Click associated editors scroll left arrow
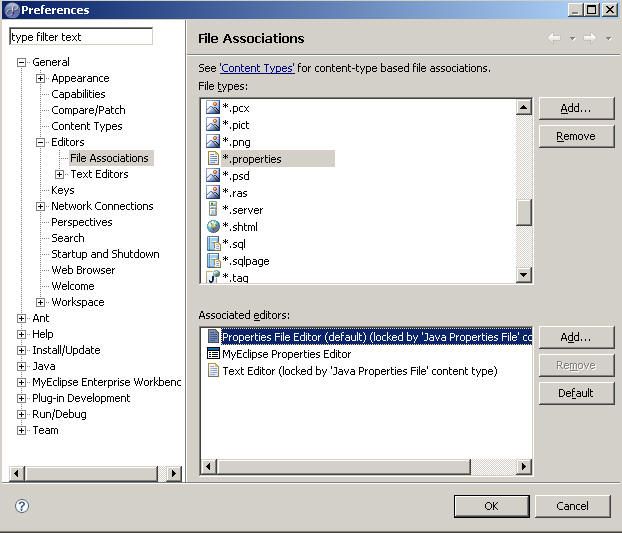Image resolution: width=622 pixels, height=533 pixels. [209, 466]
